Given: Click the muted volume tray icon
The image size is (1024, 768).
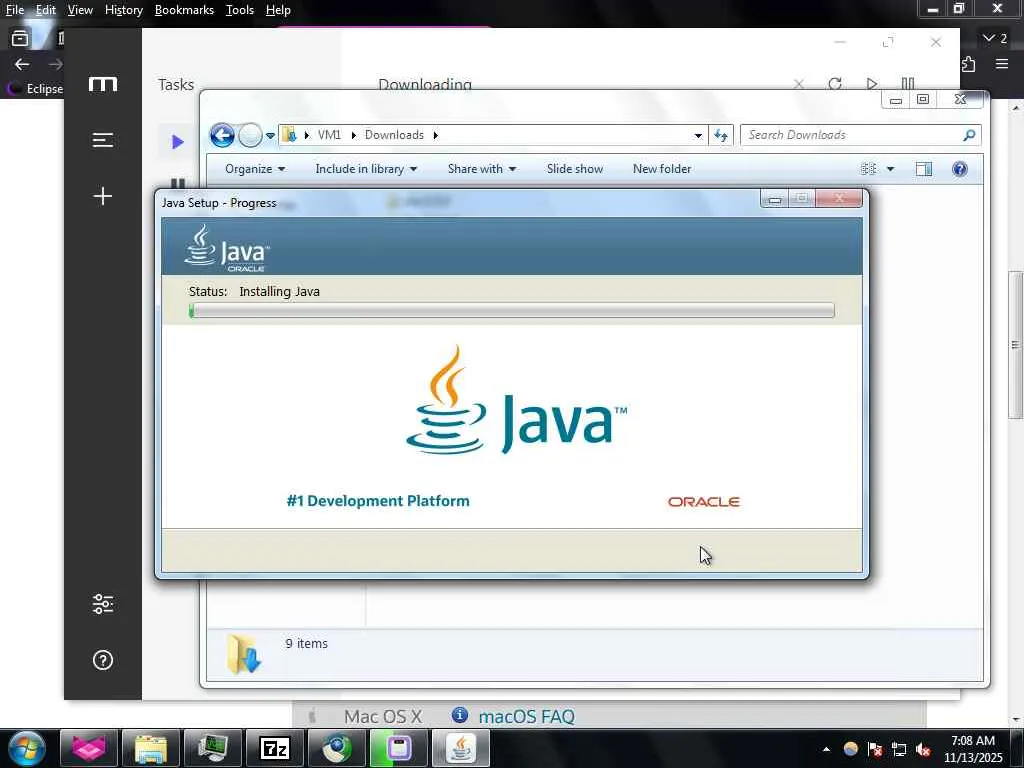Looking at the screenshot, I should point(923,750).
